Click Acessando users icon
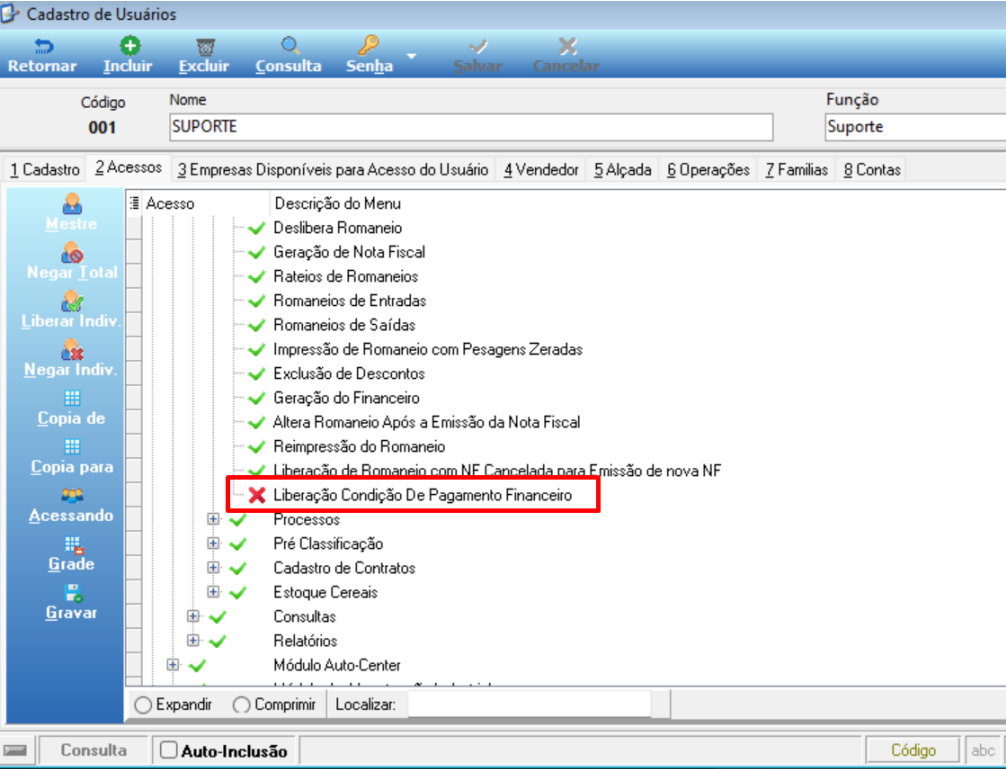 click(x=72, y=496)
